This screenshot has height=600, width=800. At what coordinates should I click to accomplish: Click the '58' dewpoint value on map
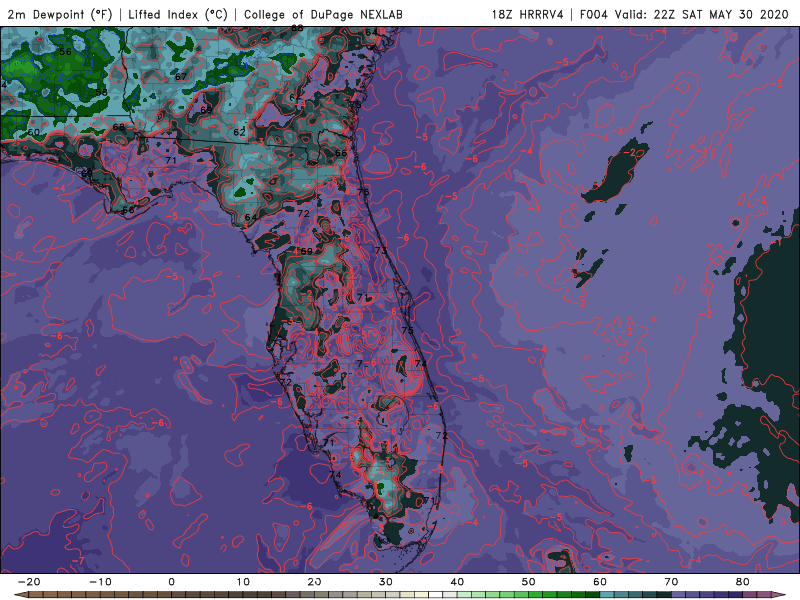102,92
